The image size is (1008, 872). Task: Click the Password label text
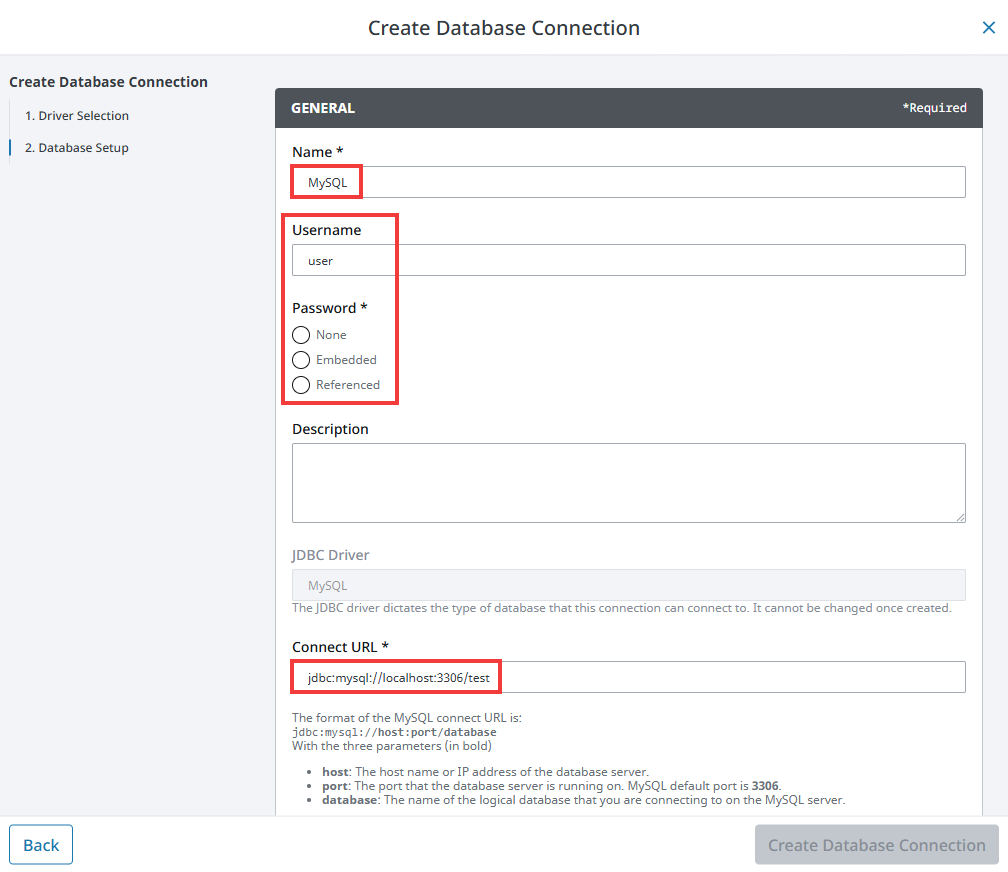tap(329, 308)
